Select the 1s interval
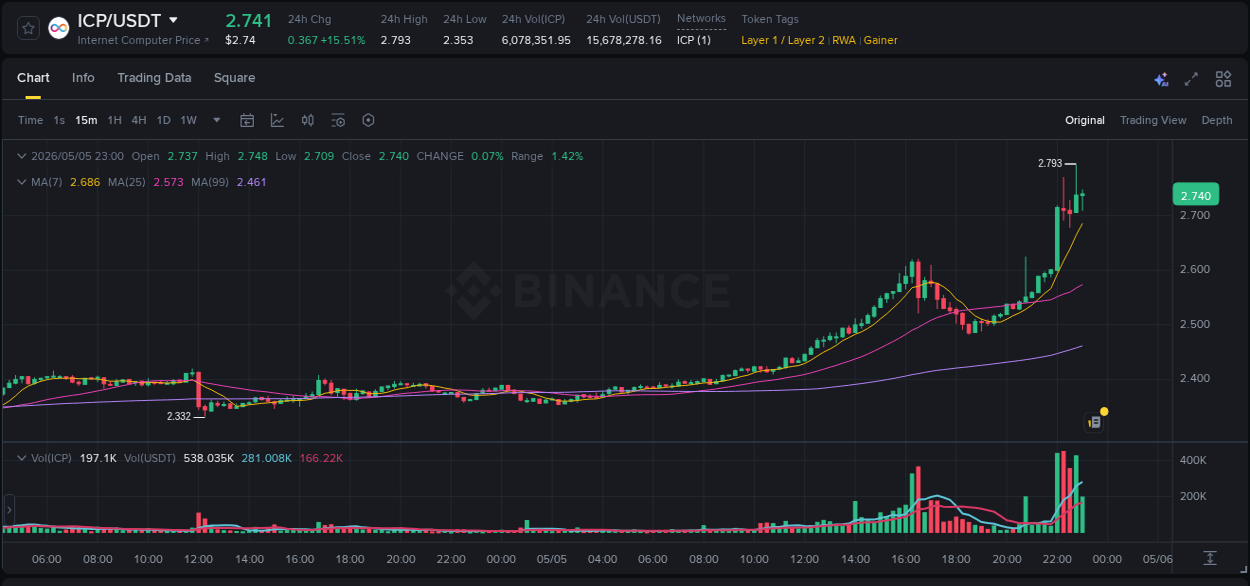This screenshot has height=586, width=1250. (59, 120)
